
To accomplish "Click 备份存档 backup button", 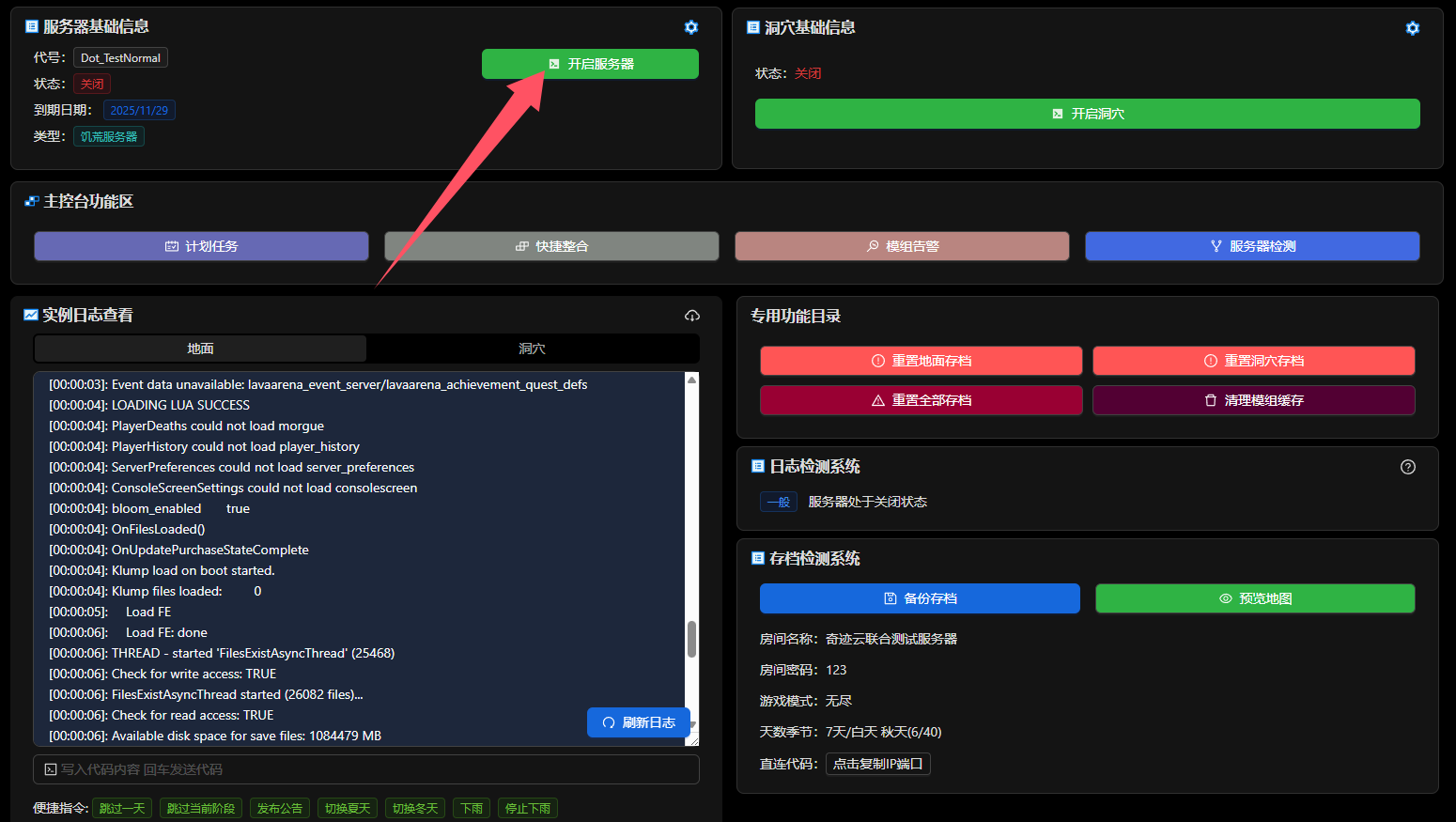I will 921,598.
